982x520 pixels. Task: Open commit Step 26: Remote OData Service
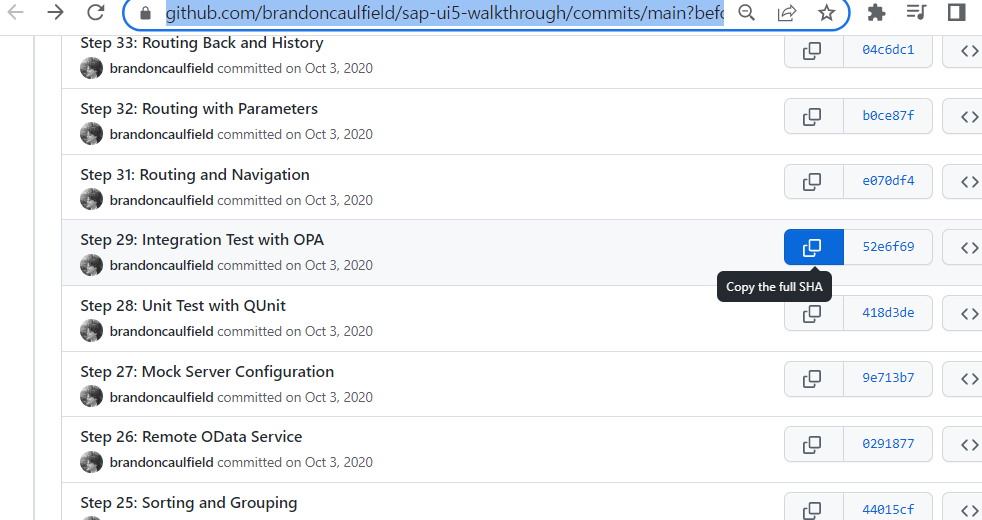click(x=191, y=437)
